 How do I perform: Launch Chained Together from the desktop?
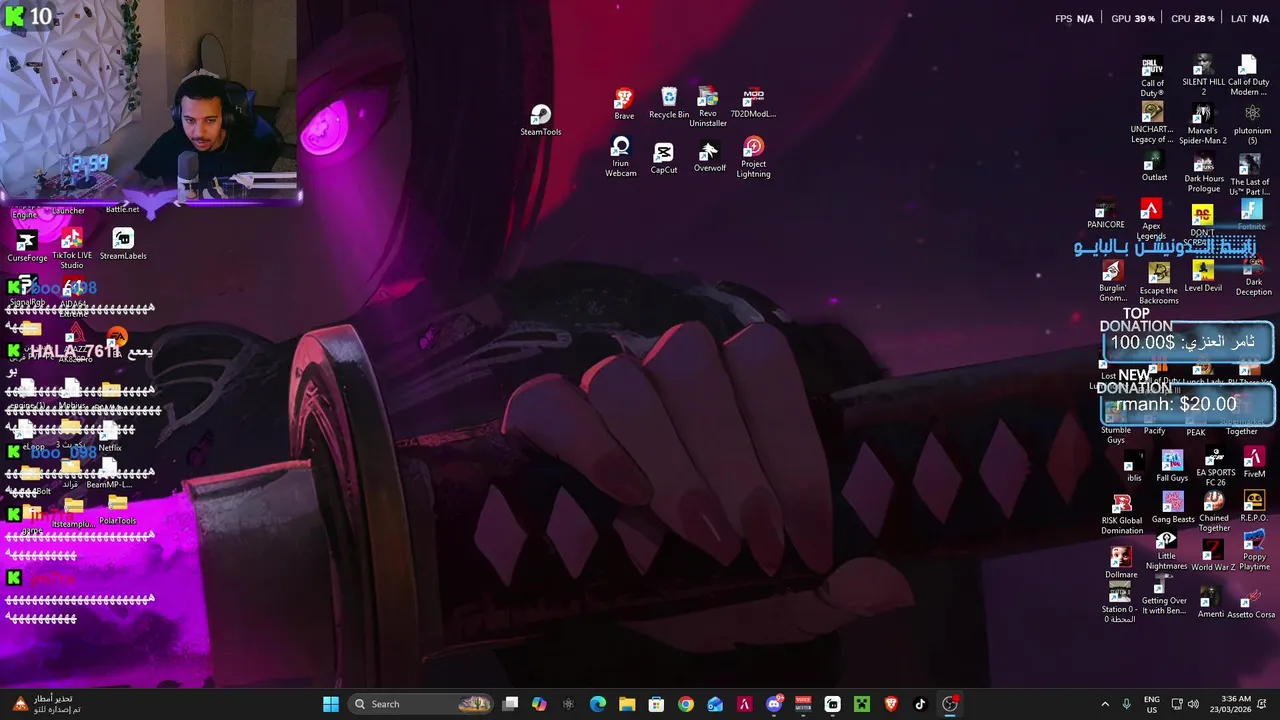pyautogui.click(x=1214, y=512)
